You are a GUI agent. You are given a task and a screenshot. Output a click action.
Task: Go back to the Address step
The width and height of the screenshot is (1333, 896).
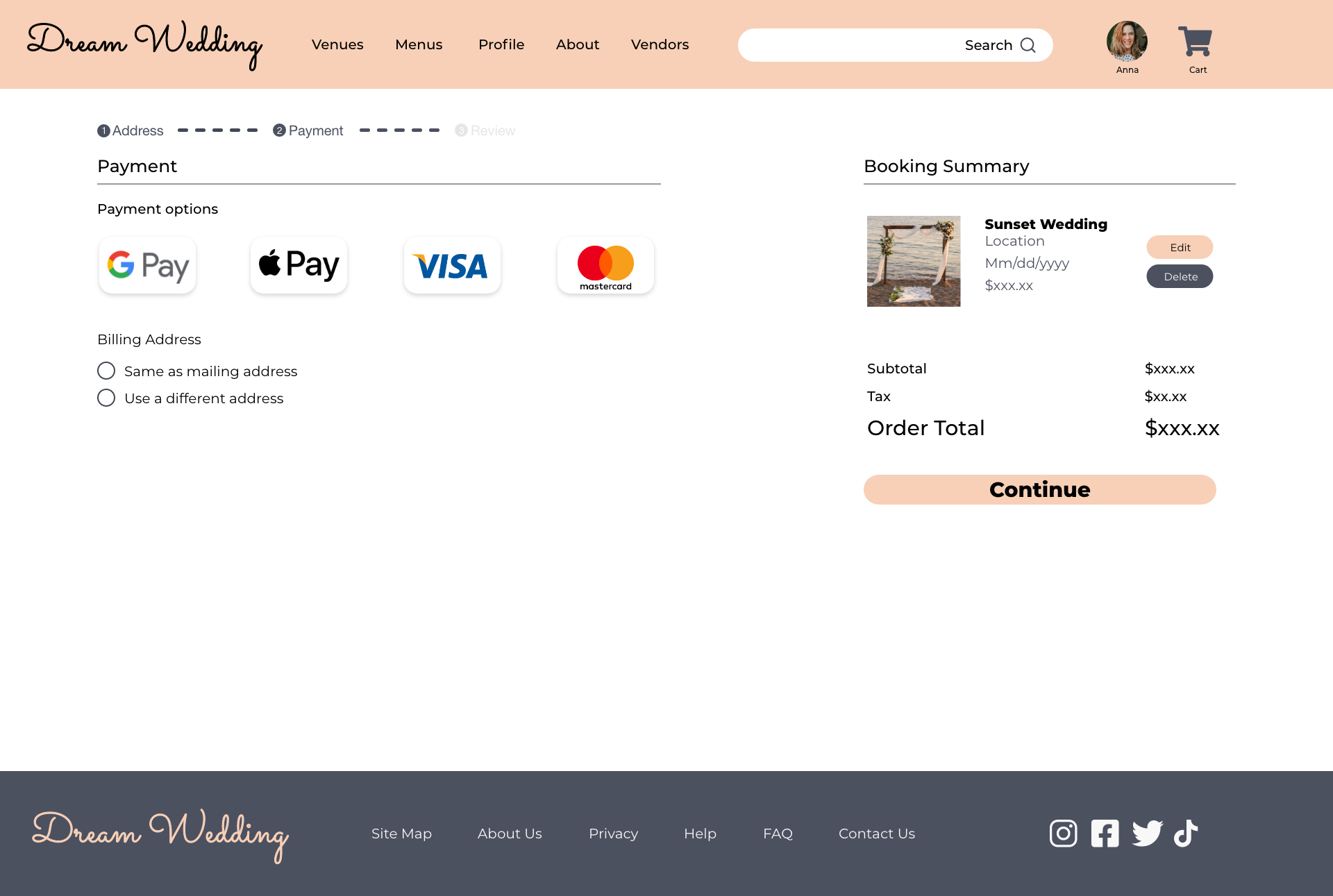pos(131,130)
